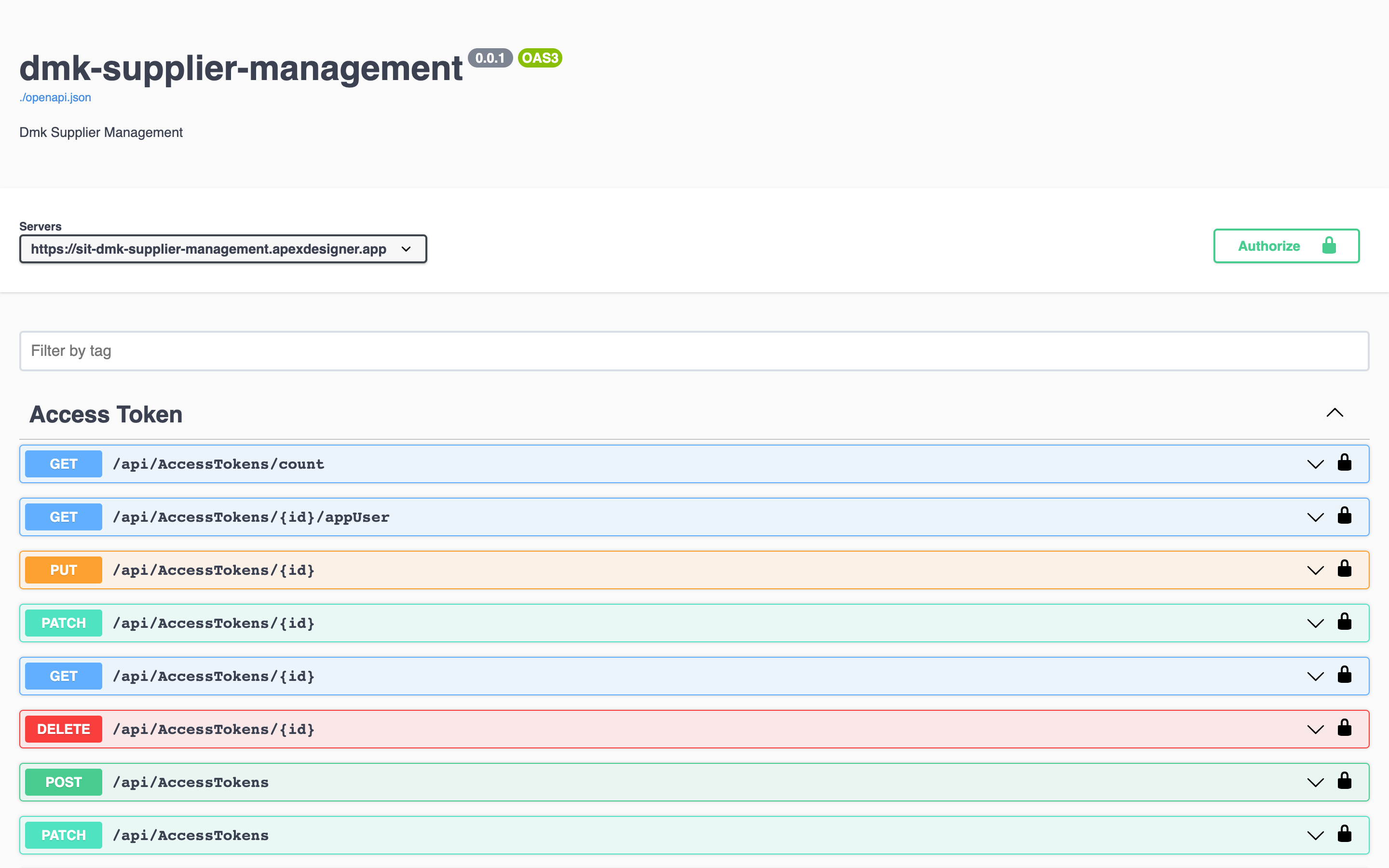The image size is (1389, 868).
Task: Click the /api/AccessTokens/count path text
Action: (218, 464)
